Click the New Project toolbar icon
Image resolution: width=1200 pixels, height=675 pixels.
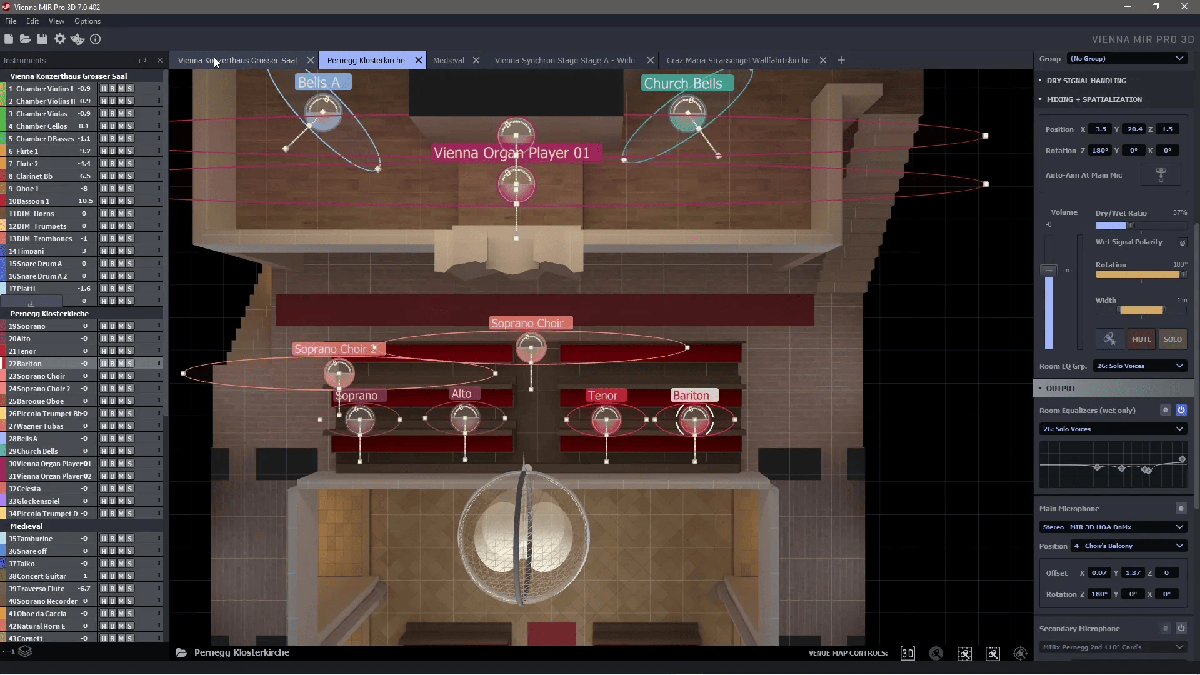(x=8, y=39)
